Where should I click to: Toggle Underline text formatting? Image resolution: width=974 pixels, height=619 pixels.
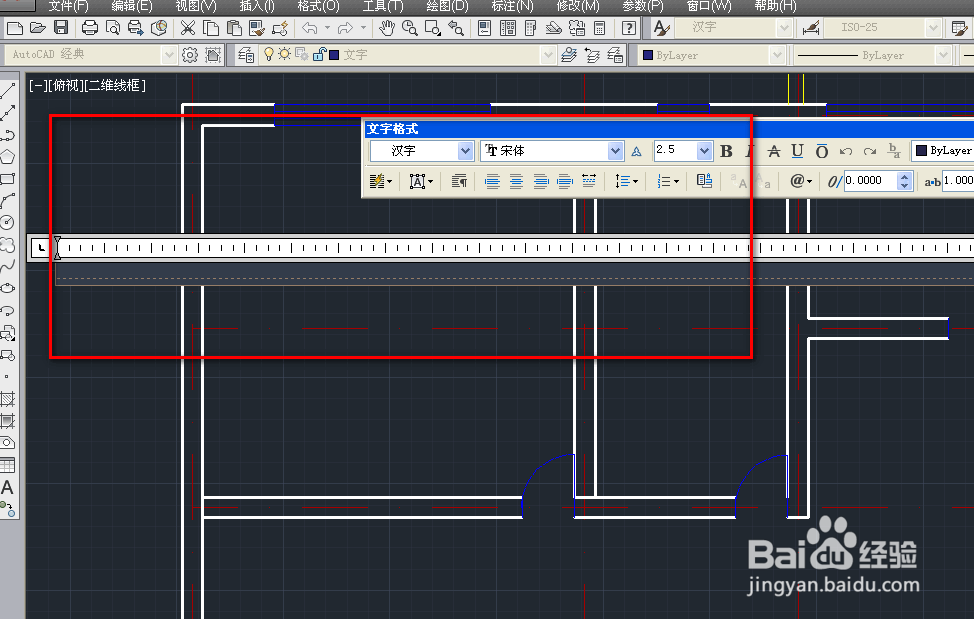[798, 151]
